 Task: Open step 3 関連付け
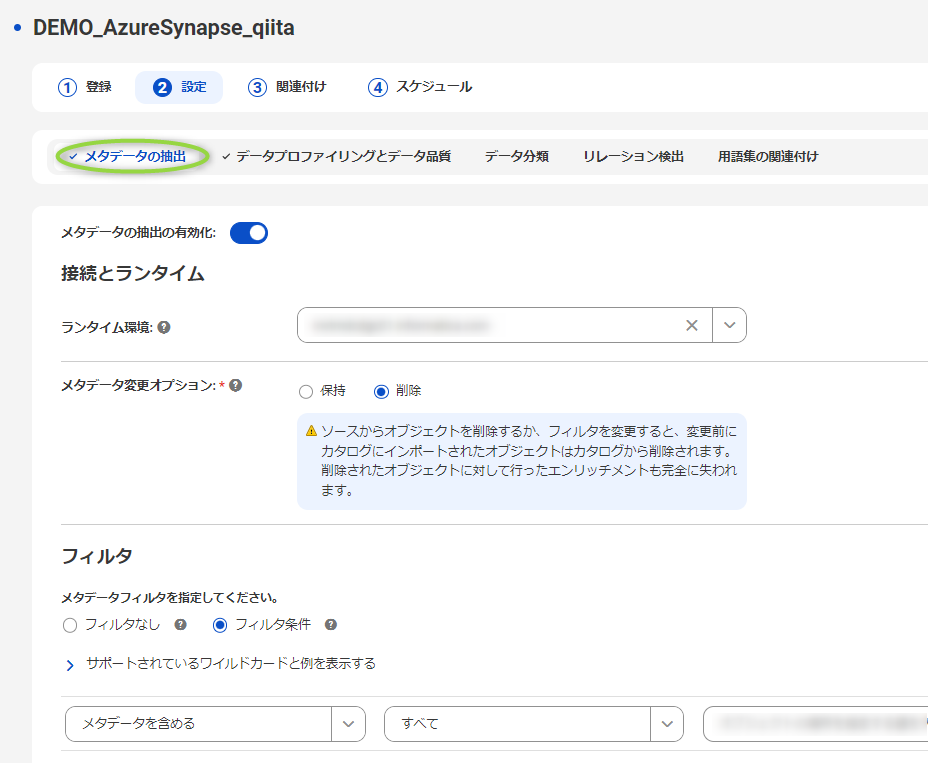[287, 87]
